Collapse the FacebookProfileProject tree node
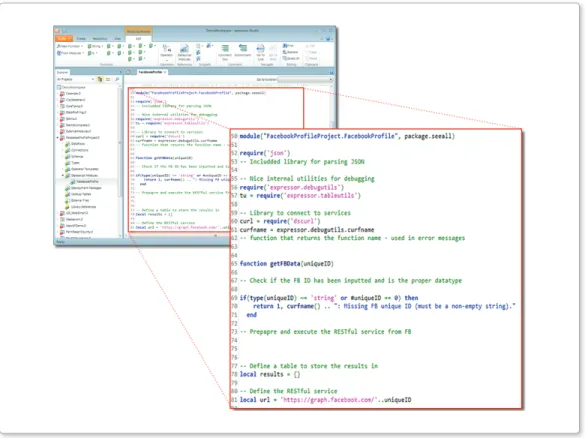Screen dimensions: 585x438 [57, 138]
